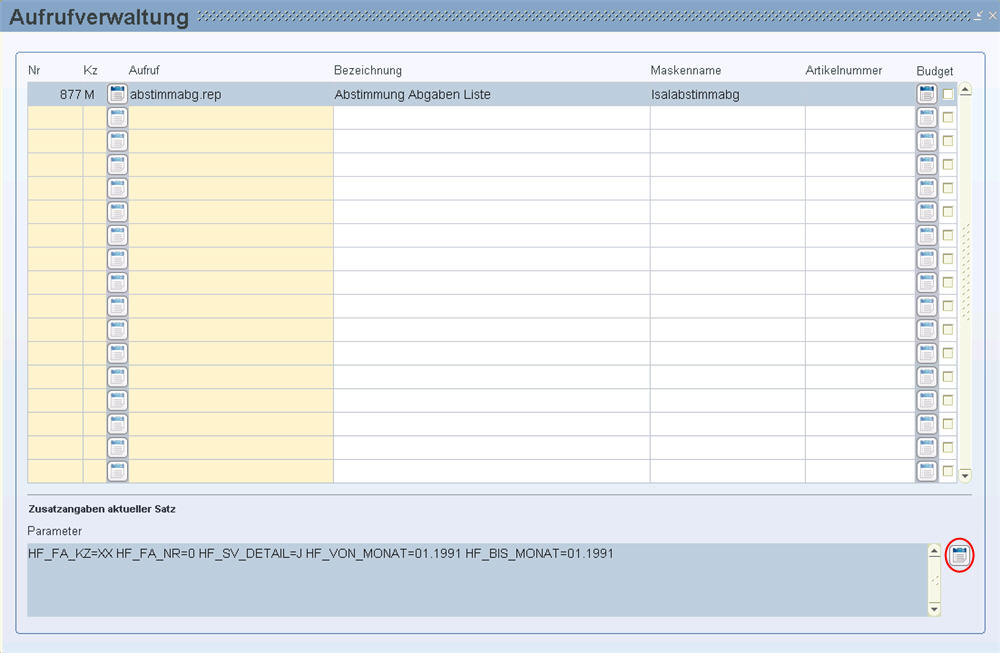Click the Maskenname column header
Image resolution: width=1000 pixels, height=653 pixels.
pyautogui.click(x=685, y=71)
